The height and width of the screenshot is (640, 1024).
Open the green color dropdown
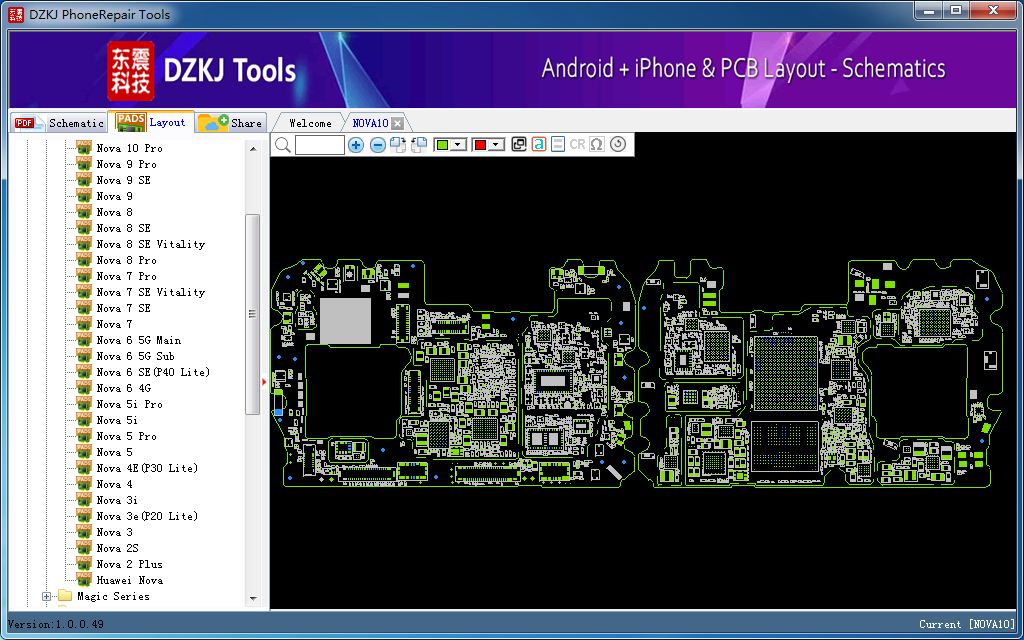[459, 145]
